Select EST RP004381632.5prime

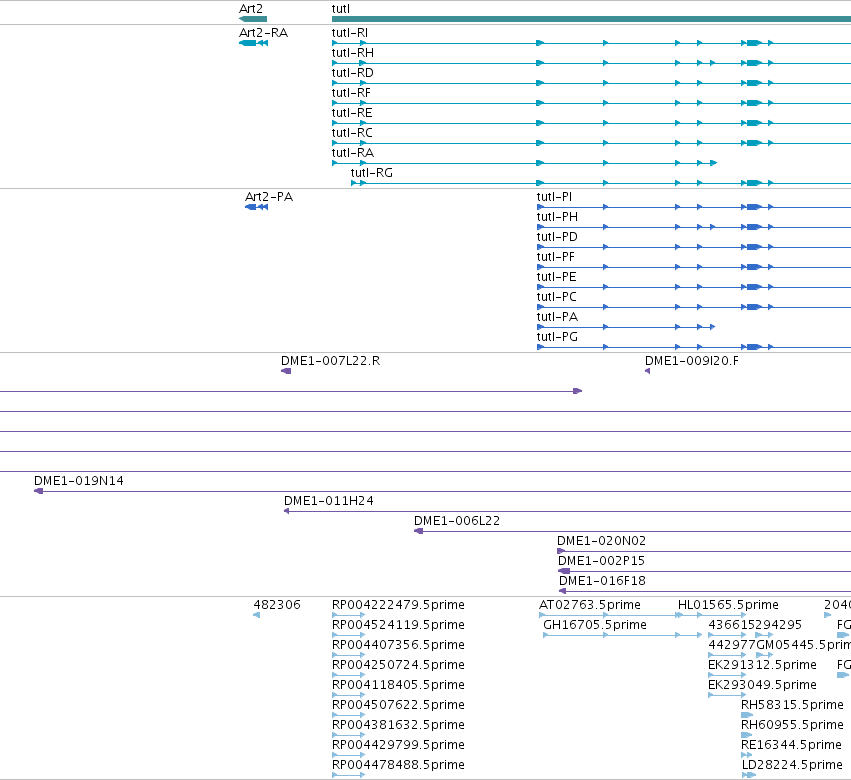coord(398,725)
